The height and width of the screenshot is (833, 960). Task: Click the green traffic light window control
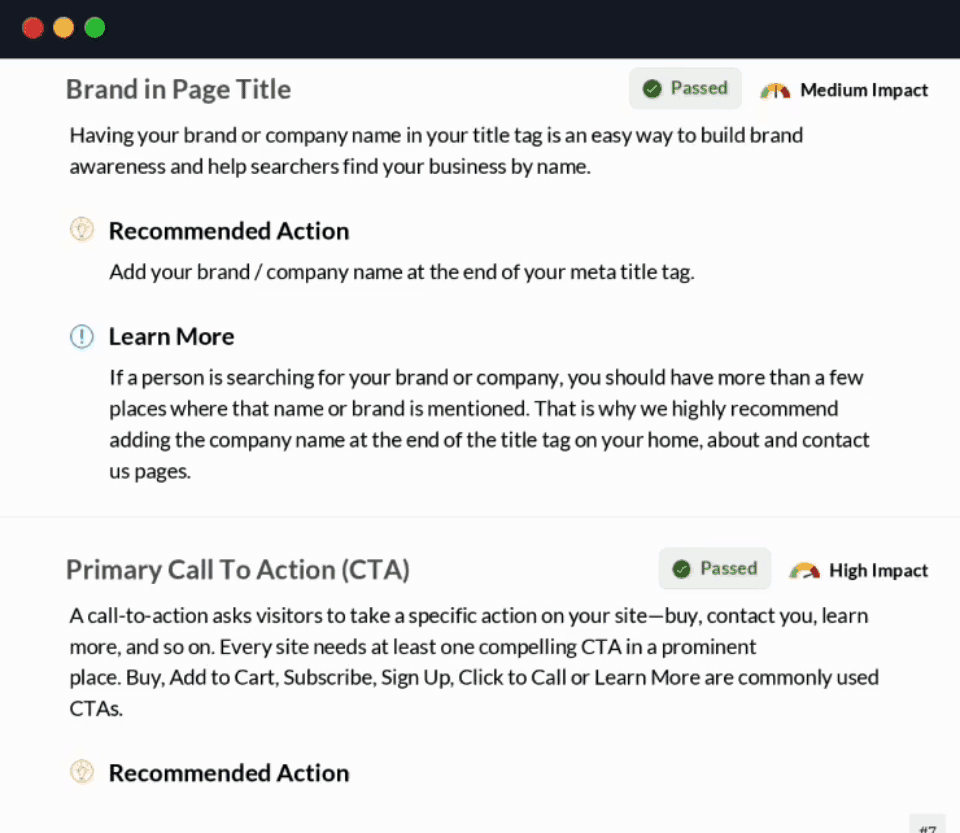(94, 27)
